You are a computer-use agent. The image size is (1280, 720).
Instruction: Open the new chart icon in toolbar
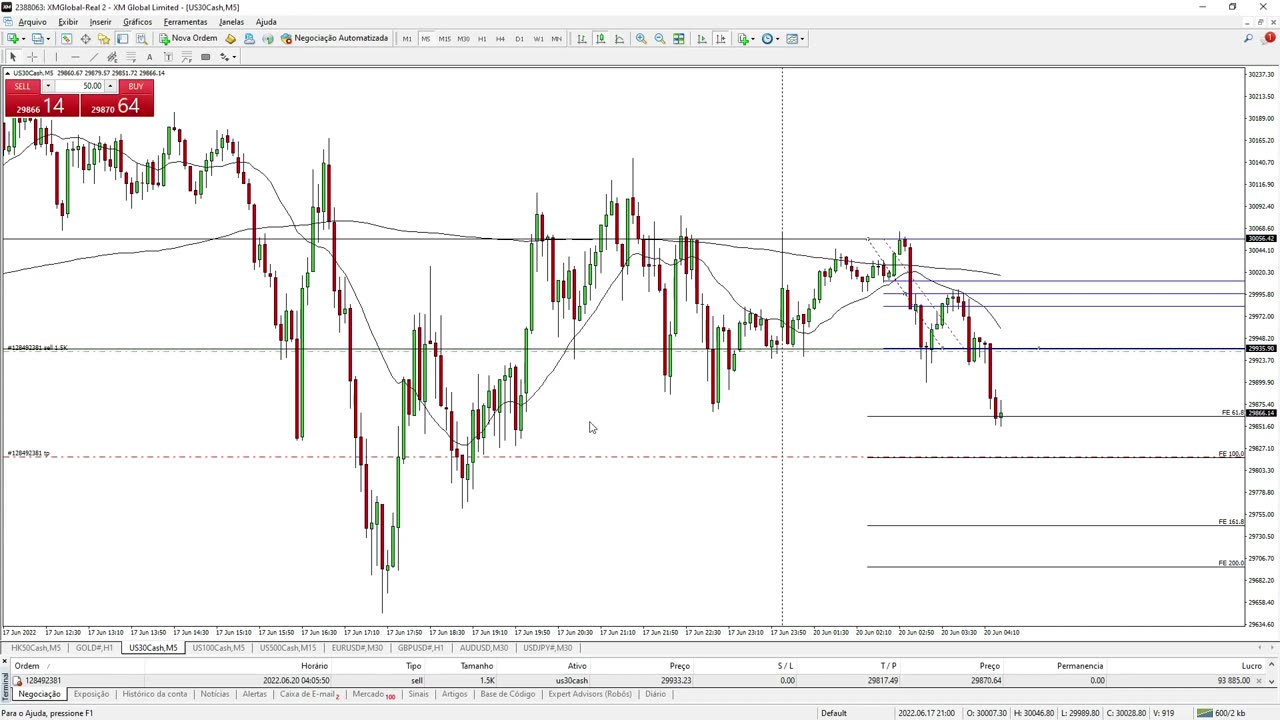click(15, 38)
